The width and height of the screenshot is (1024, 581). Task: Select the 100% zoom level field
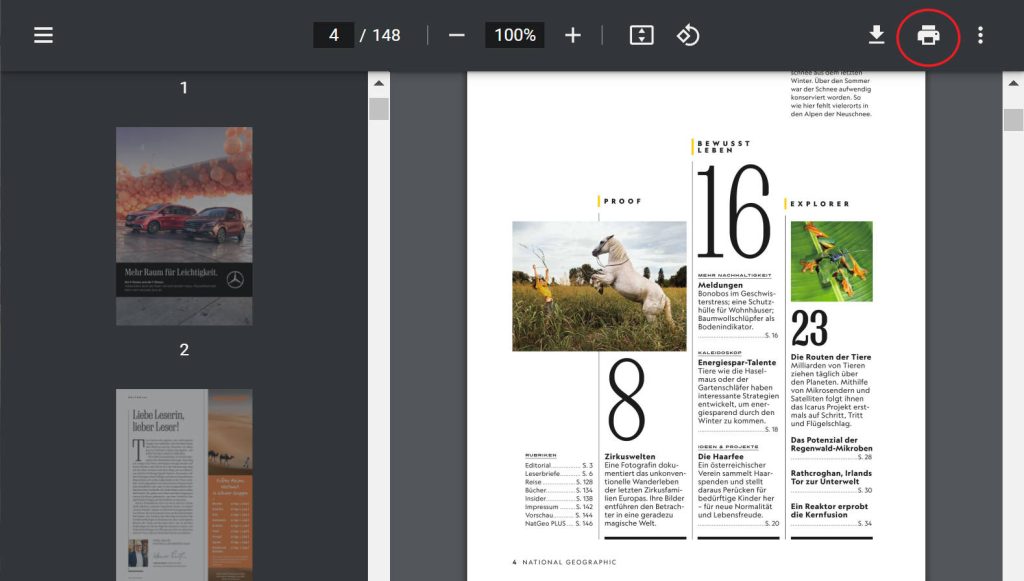(513, 34)
